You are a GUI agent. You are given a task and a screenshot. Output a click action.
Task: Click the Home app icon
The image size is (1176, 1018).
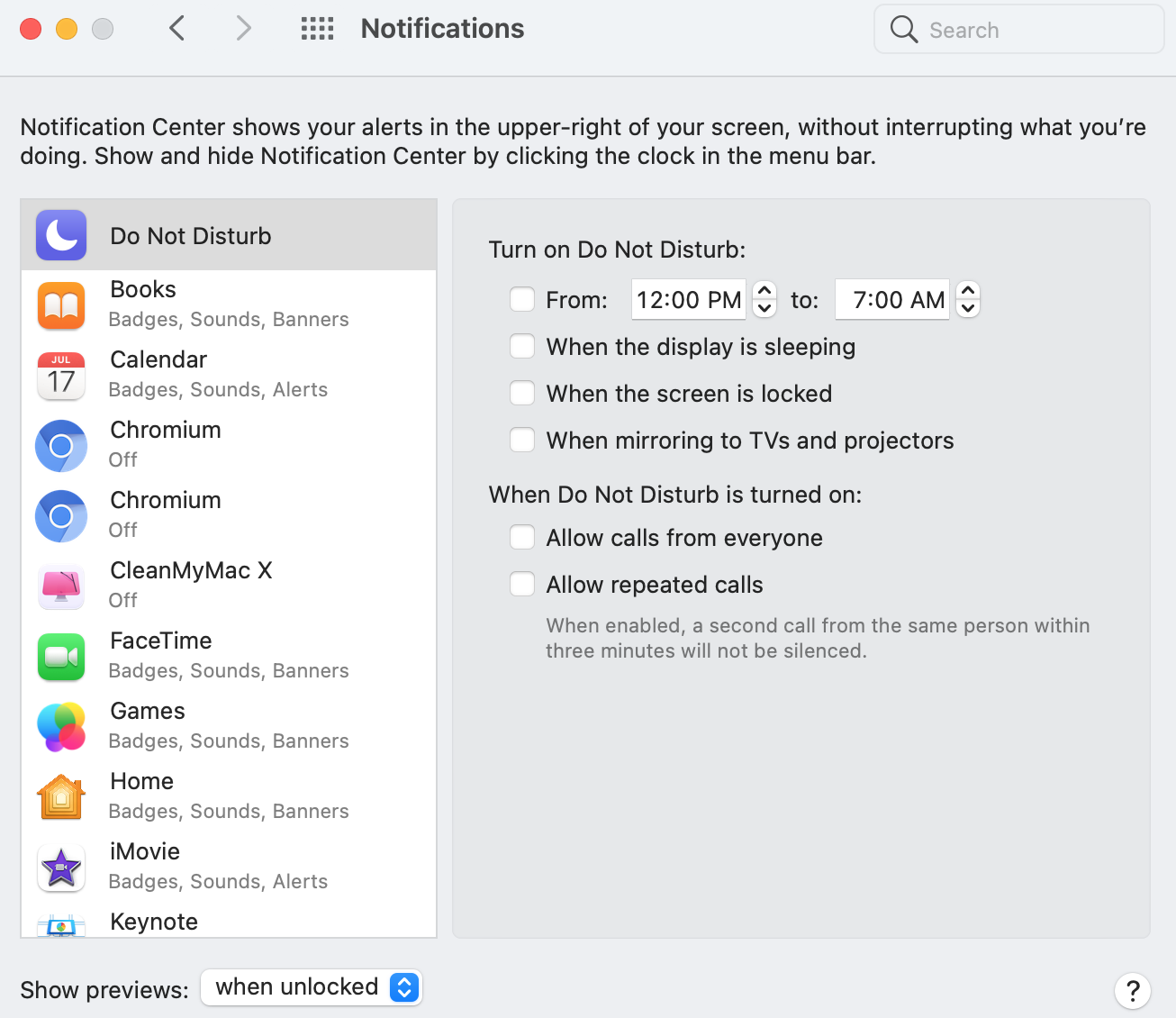[61, 797]
